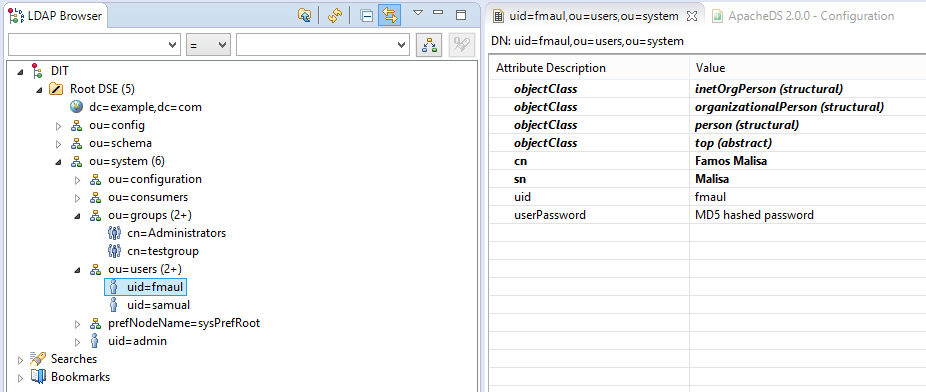Click the ou=config organizational unit icon
The image size is (926, 392).
pos(76,126)
